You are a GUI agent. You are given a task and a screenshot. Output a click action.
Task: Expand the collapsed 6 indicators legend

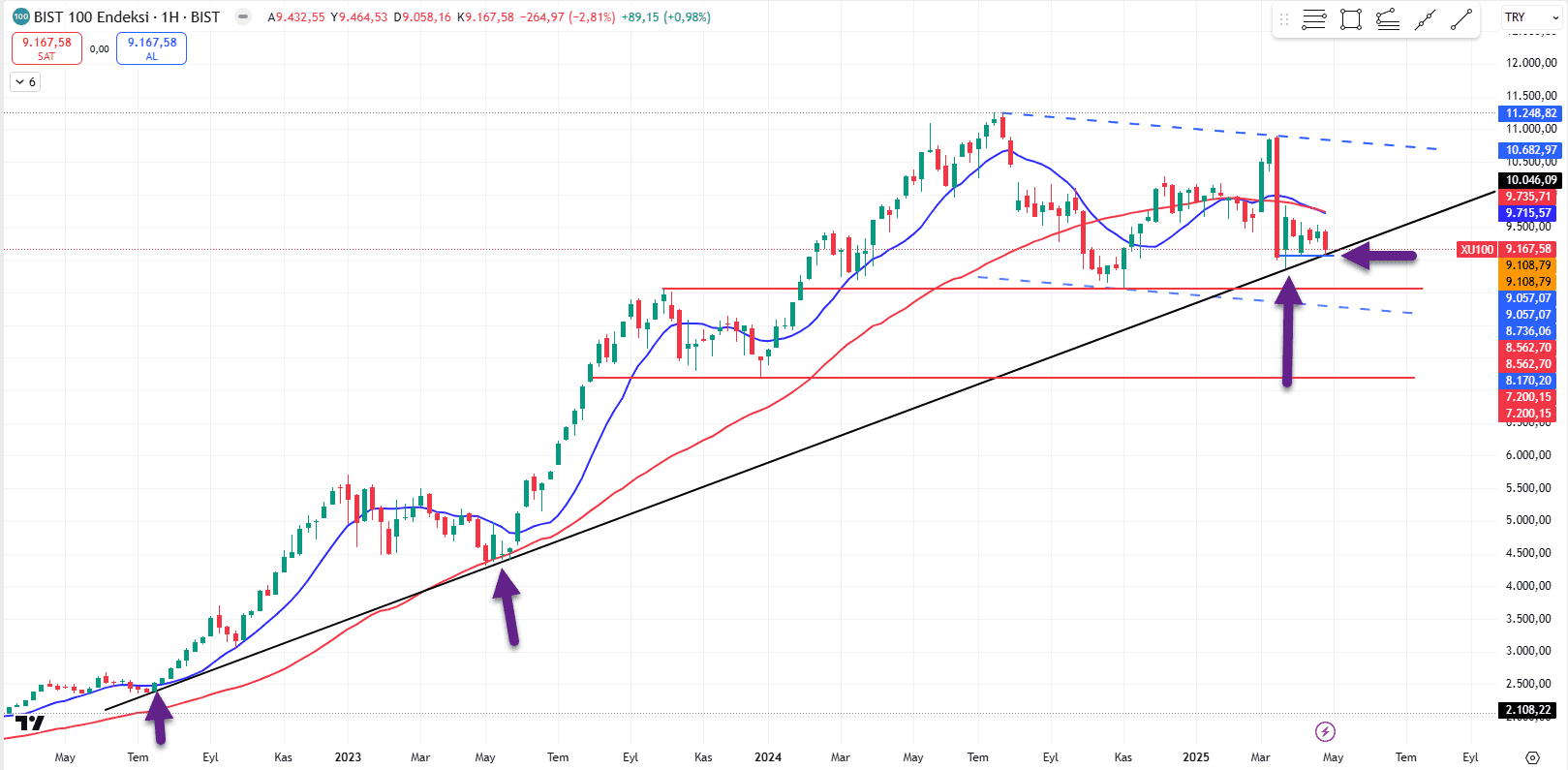pos(25,82)
